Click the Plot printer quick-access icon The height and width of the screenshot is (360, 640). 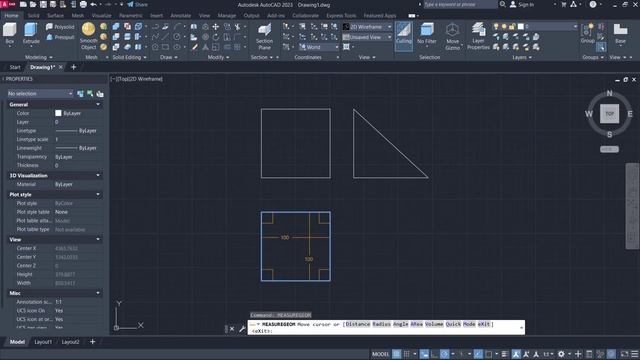point(83,4)
